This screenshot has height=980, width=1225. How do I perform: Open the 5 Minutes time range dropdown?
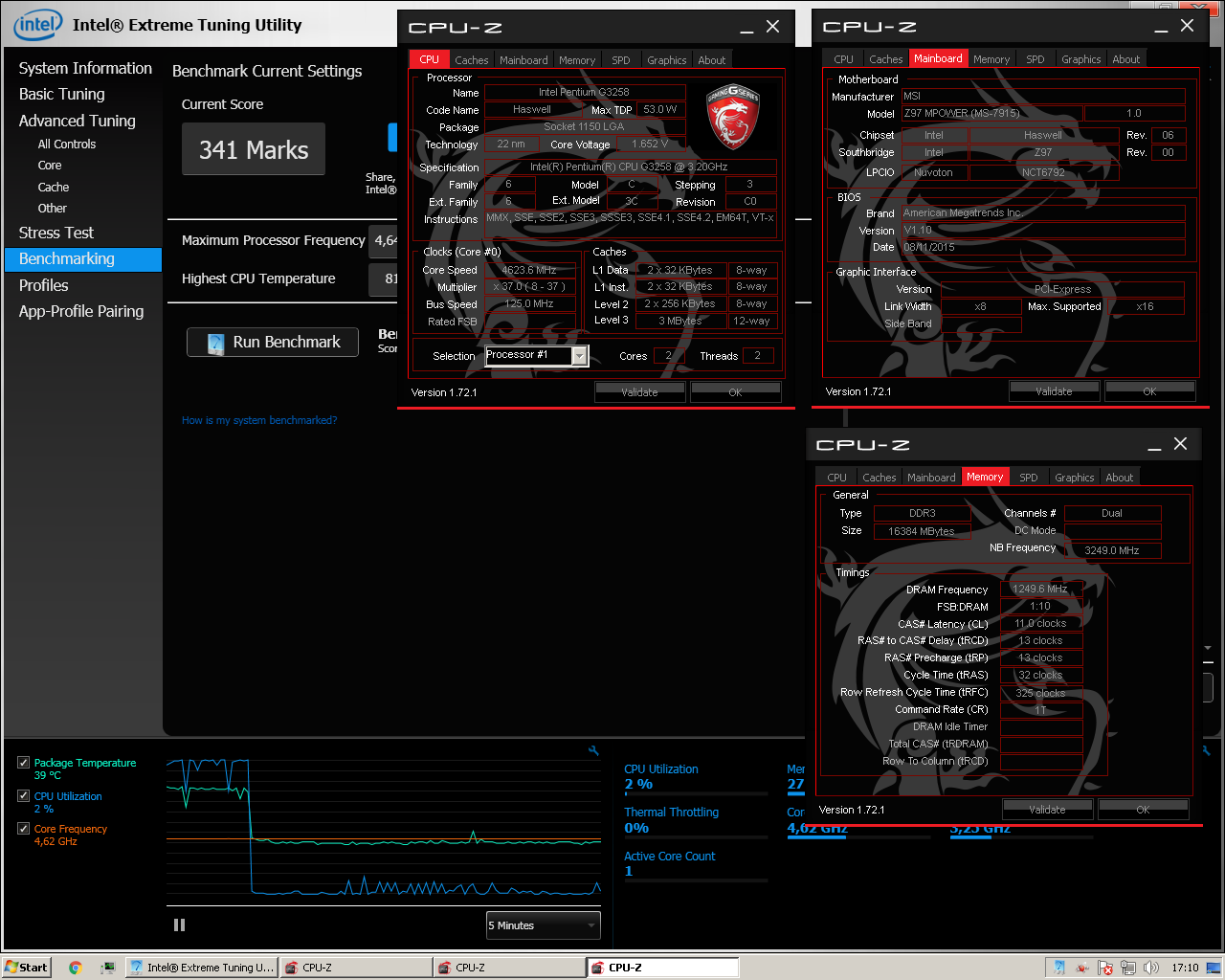coord(543,925)
